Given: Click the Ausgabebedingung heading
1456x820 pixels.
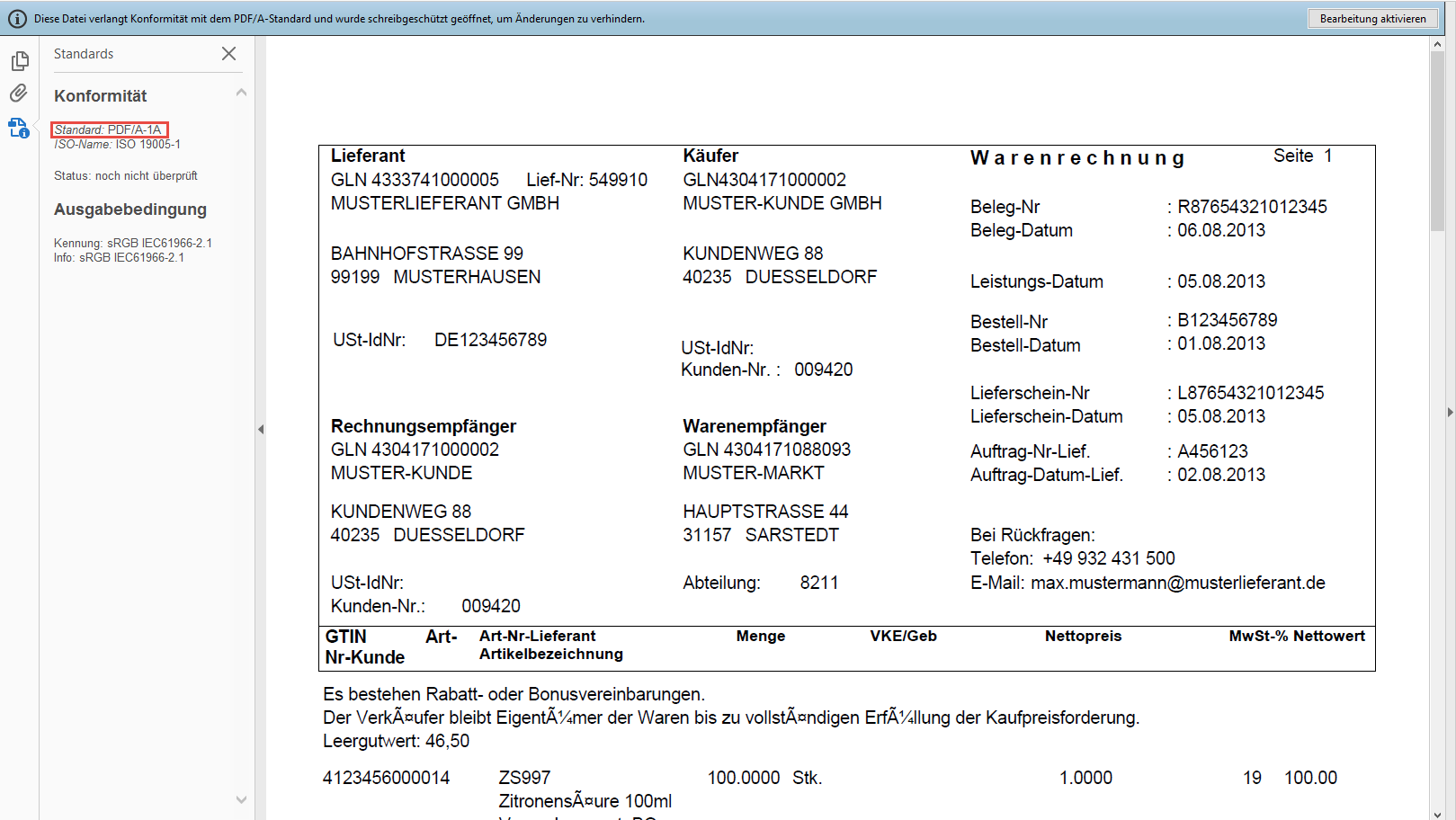Looking at the screenshot, I should 130,209.
